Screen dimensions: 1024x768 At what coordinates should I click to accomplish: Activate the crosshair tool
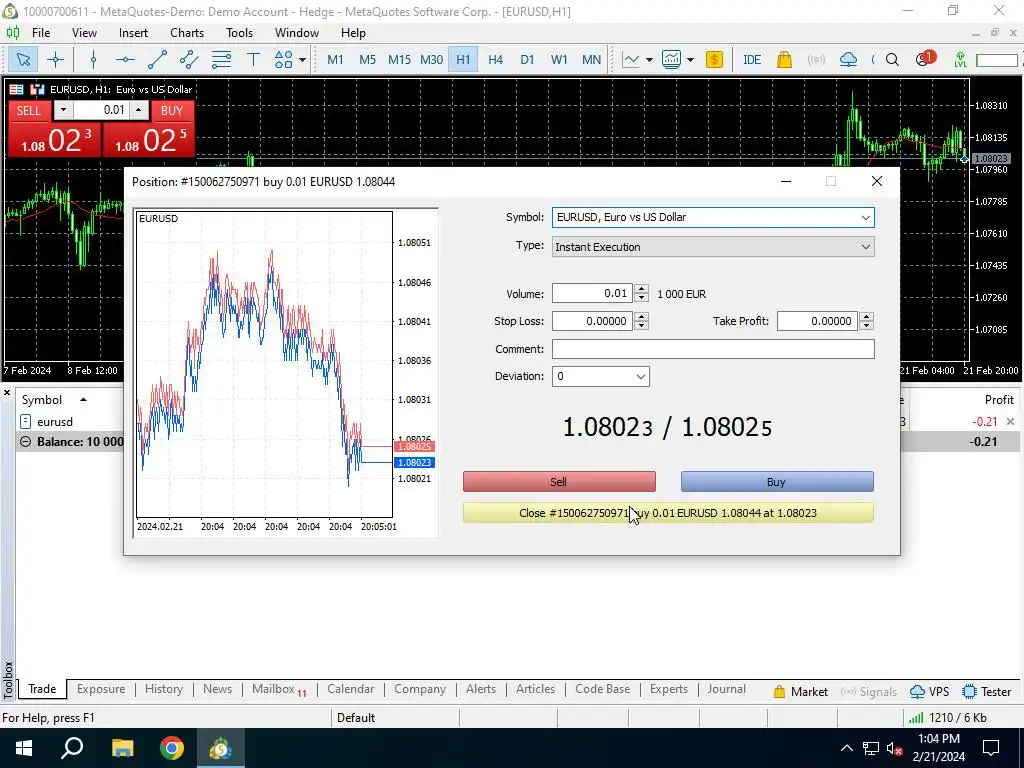[56, 60]
